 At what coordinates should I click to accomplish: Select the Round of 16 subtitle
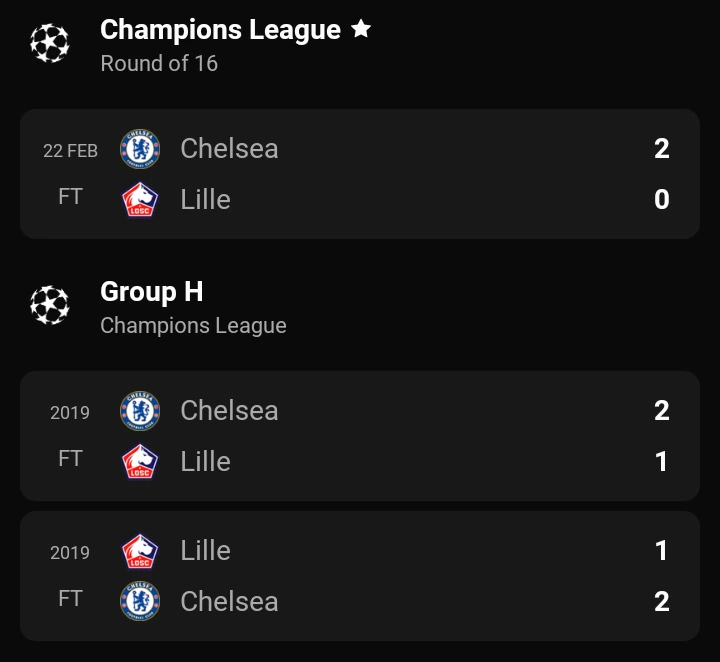click(159, 63)
